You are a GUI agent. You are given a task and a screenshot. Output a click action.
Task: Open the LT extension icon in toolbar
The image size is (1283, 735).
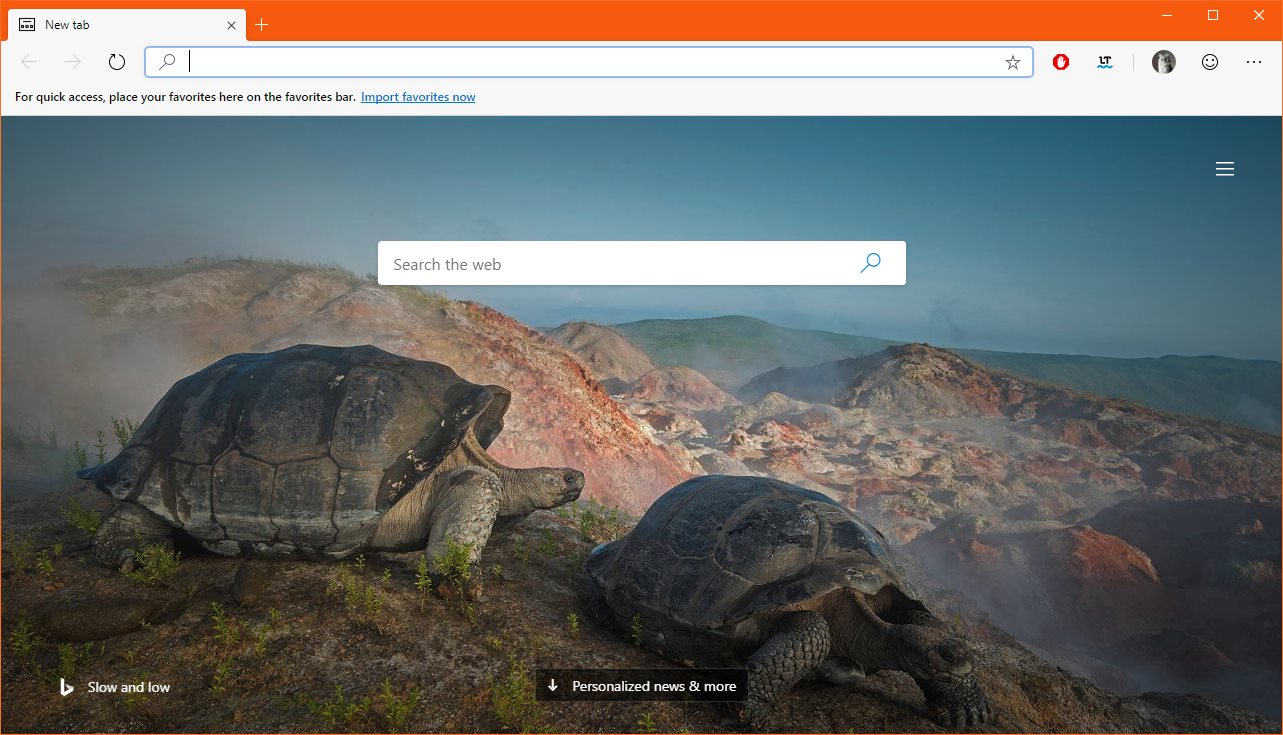pos(1105,62)
